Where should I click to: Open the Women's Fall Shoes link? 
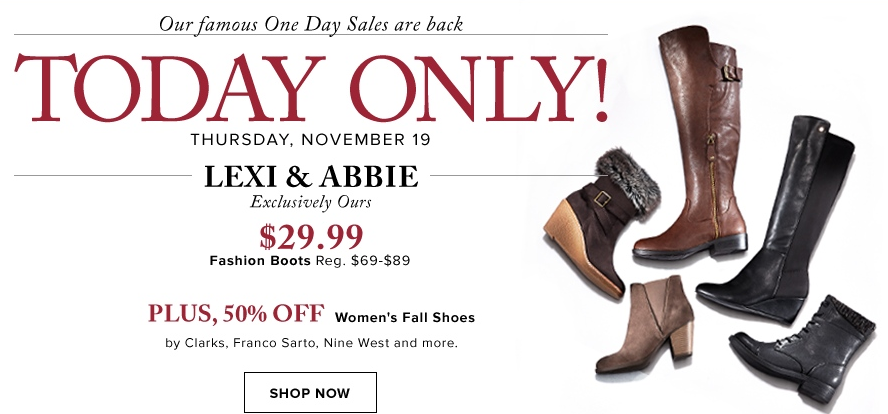405,318
